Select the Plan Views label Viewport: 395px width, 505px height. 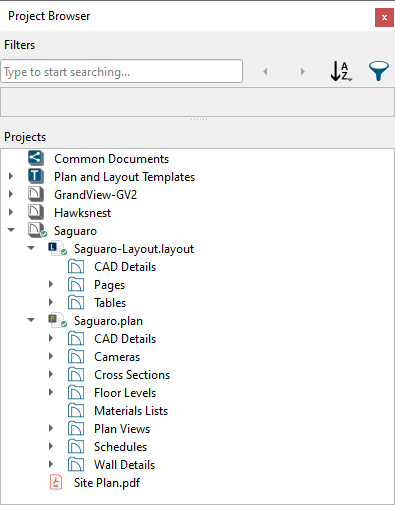[122, 429]
